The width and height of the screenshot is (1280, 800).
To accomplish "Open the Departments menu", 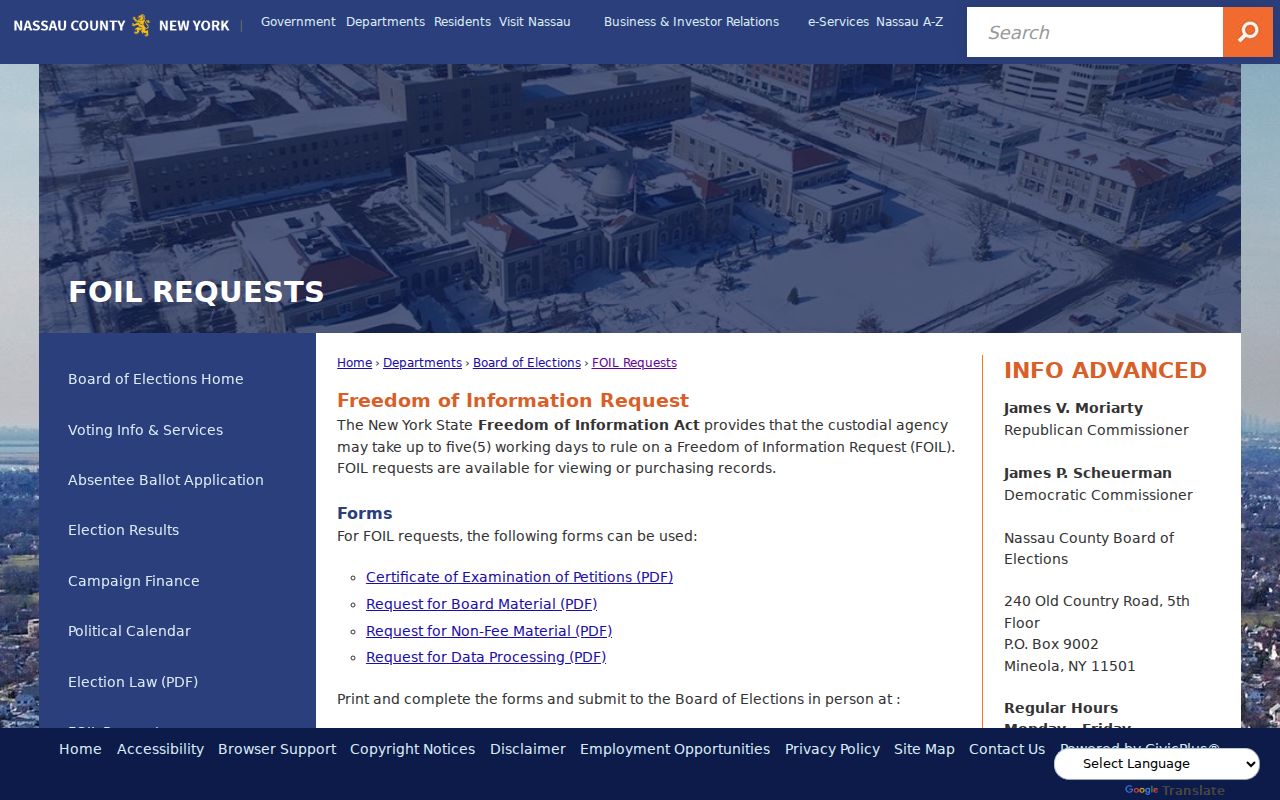I will pos(385,21).
